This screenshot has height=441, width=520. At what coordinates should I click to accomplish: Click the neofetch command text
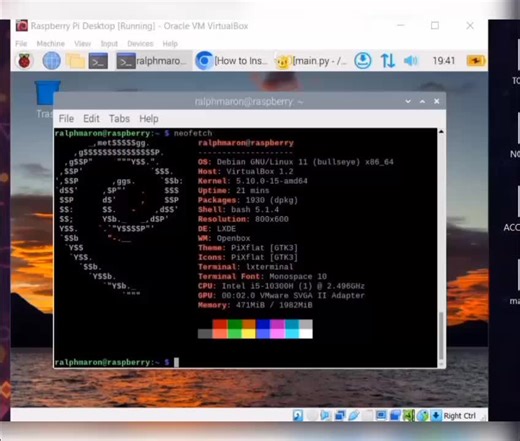[193, 133]
